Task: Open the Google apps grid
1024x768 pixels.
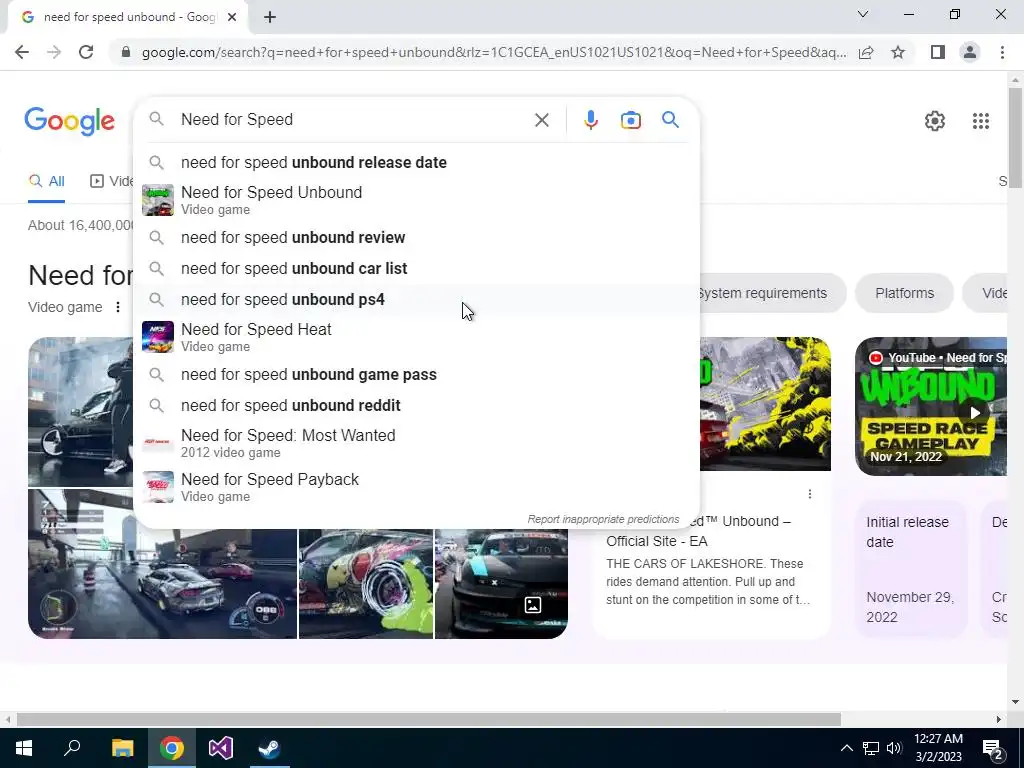Action: pyautogui.click(x=980, y=121)
